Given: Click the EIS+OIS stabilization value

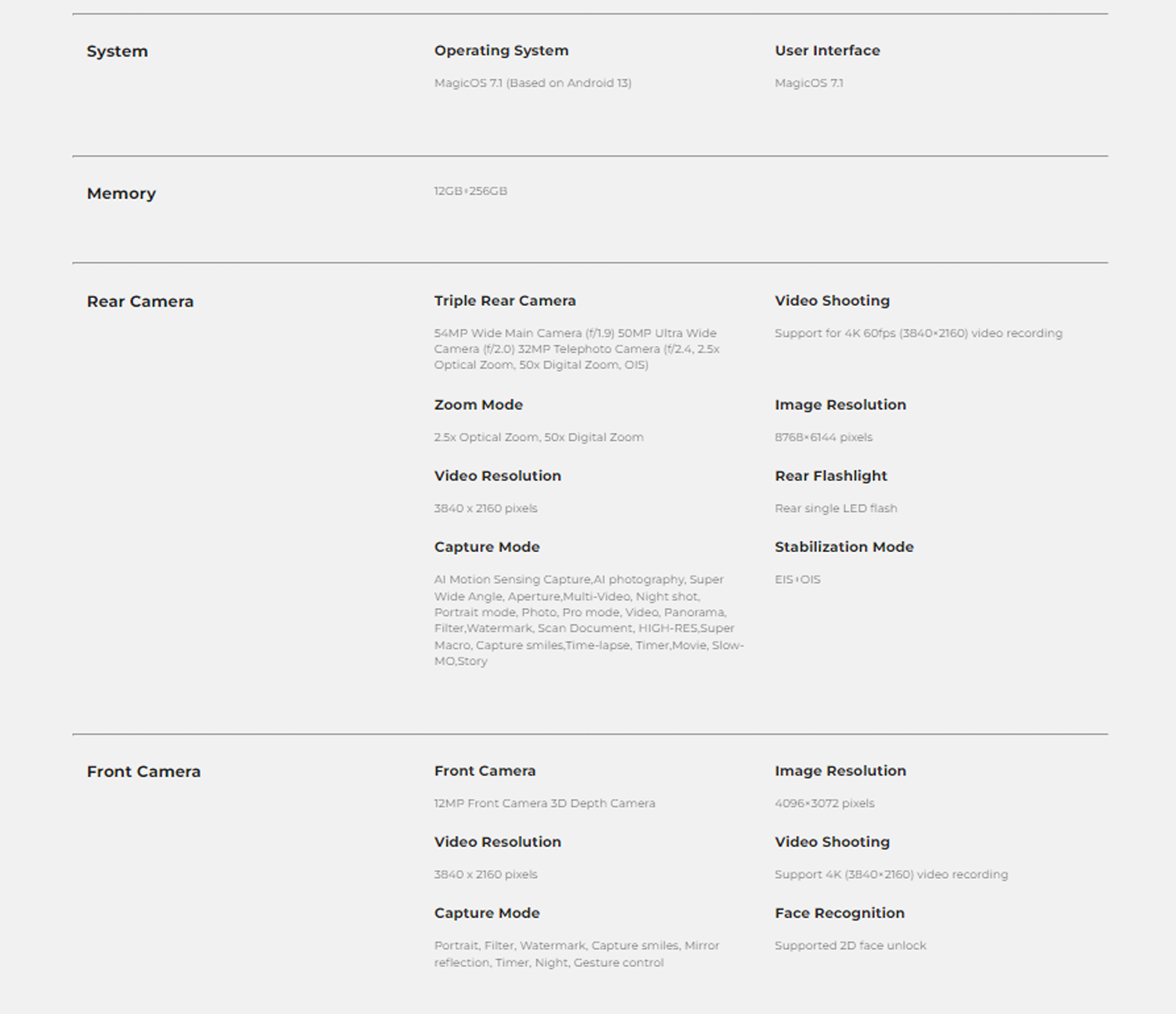Looking at the screenshot, I should coord(797,580).
